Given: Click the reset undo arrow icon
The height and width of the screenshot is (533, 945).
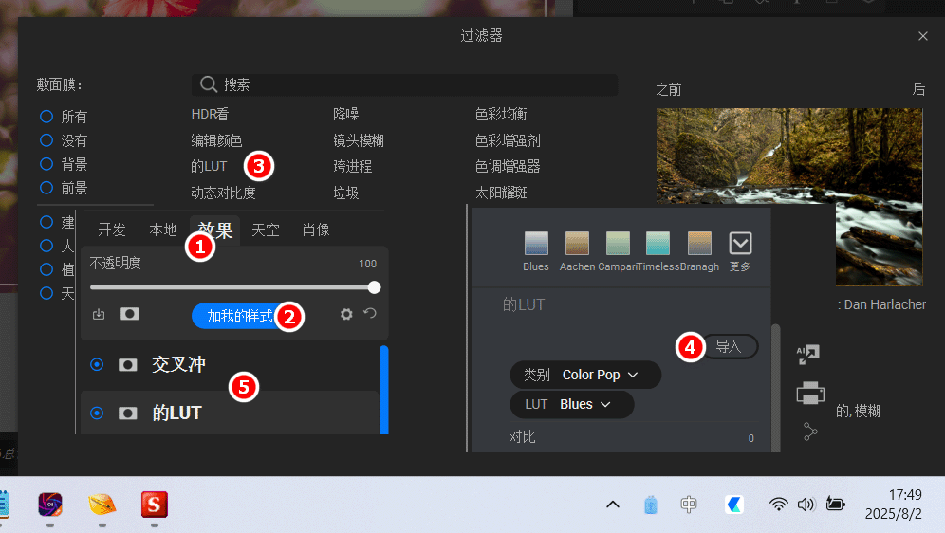Looking at the screenshot, I should coord(370,313).
